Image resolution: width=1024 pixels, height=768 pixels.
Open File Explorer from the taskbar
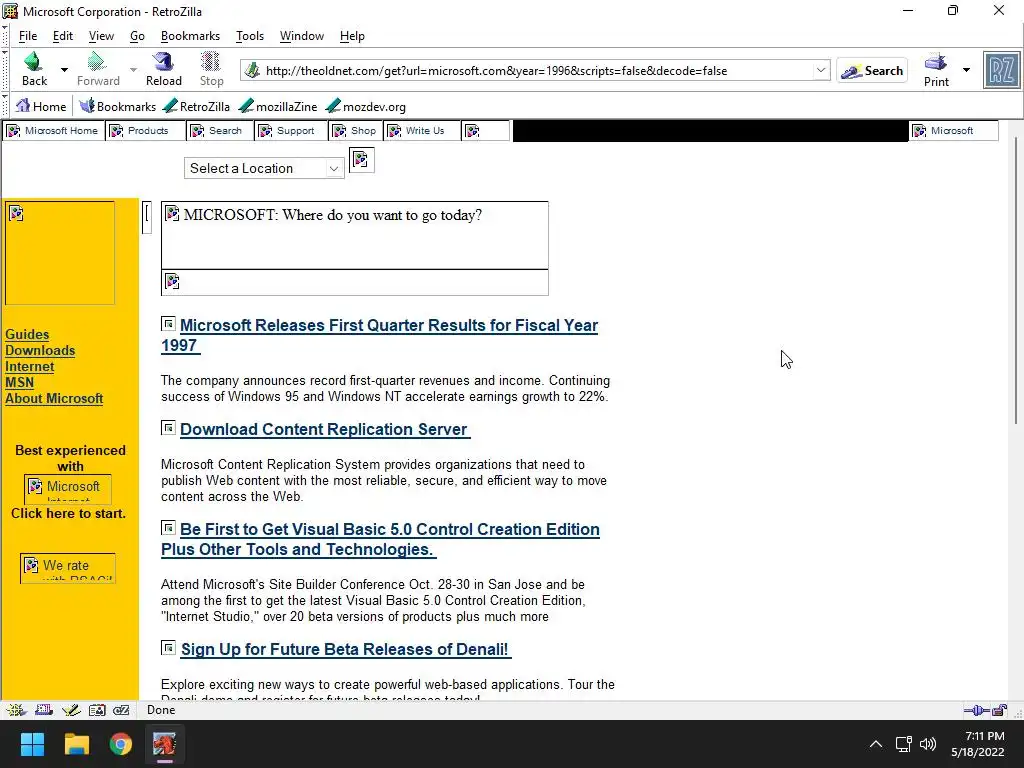(76, 744)
